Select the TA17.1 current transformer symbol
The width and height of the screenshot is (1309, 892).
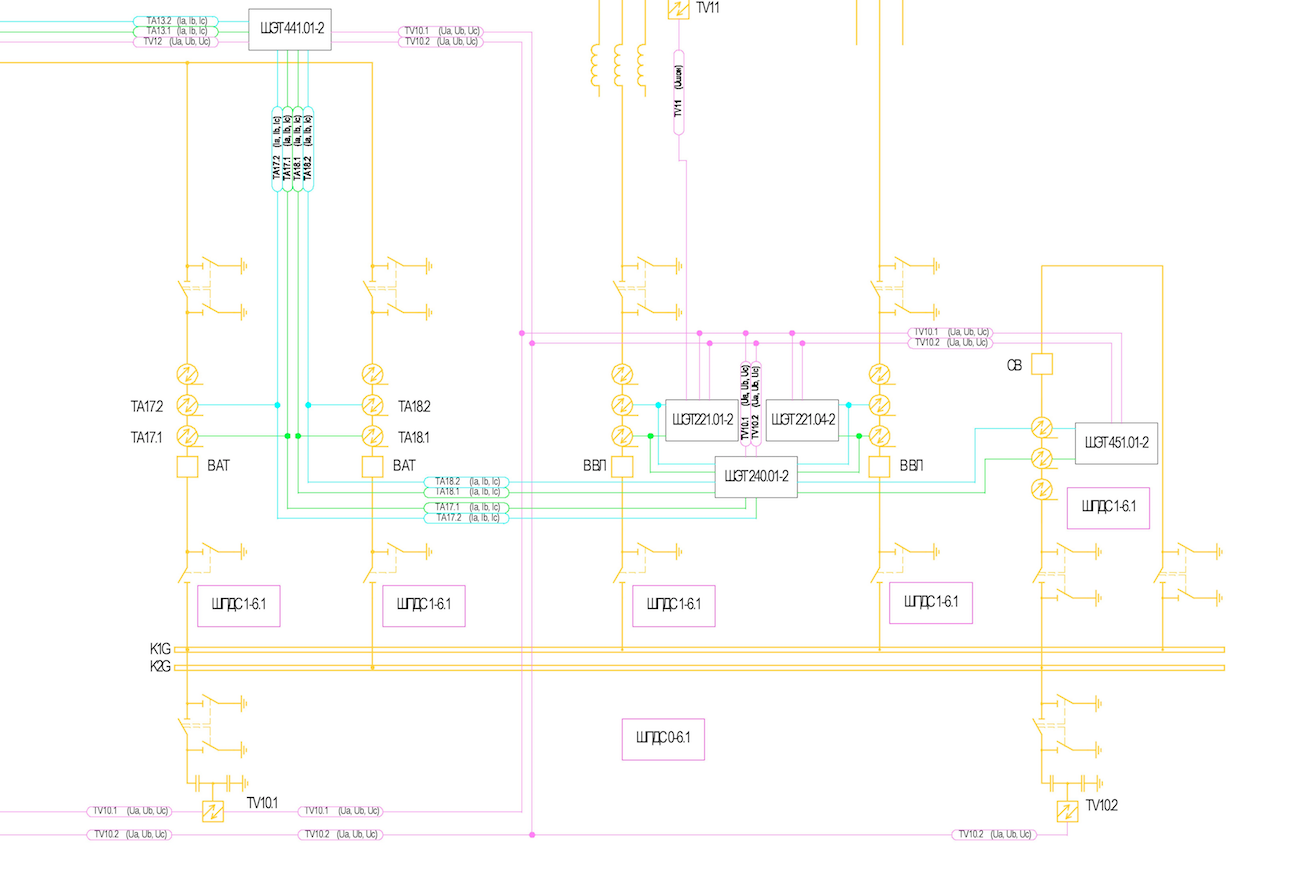pyautogui.click(x=187, y=436)
